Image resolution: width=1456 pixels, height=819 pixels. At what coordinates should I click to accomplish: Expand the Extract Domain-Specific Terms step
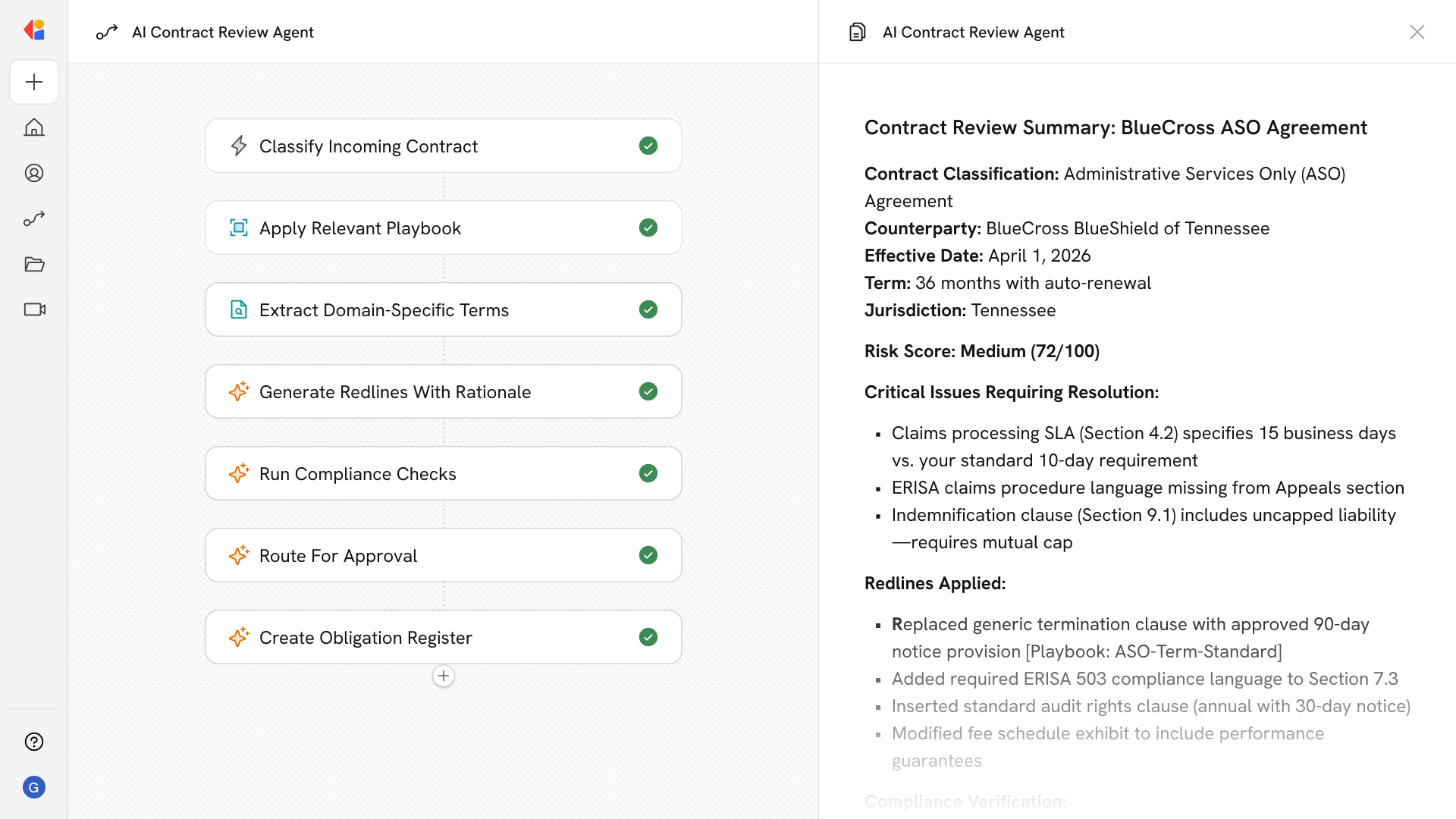(x=443, y=309)
